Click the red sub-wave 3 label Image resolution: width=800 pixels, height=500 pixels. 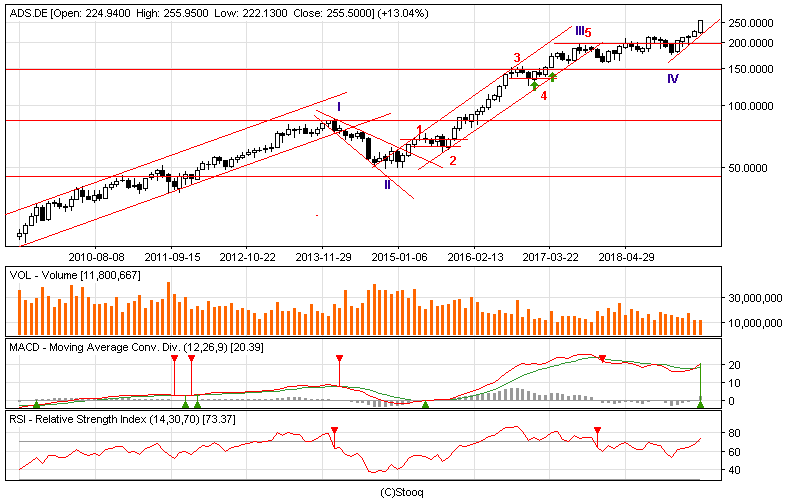click(x=517, y=58)
